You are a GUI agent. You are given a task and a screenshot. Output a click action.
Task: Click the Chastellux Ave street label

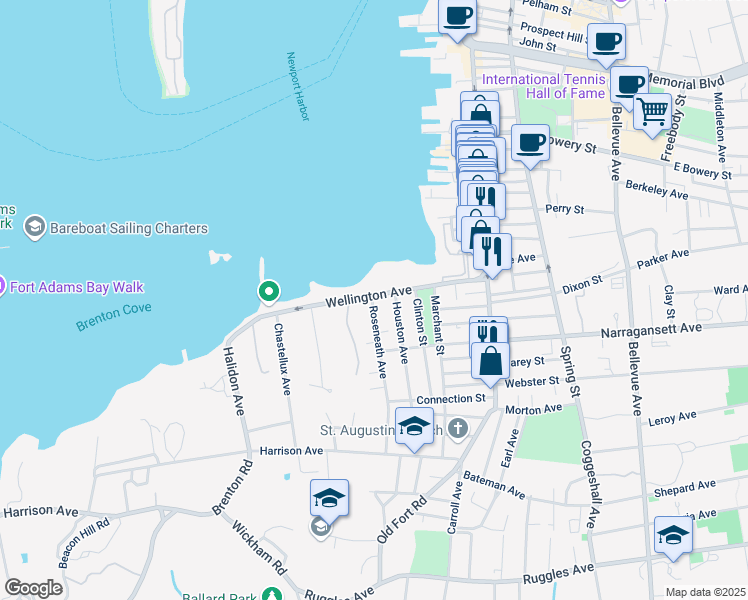coord(282,359)
